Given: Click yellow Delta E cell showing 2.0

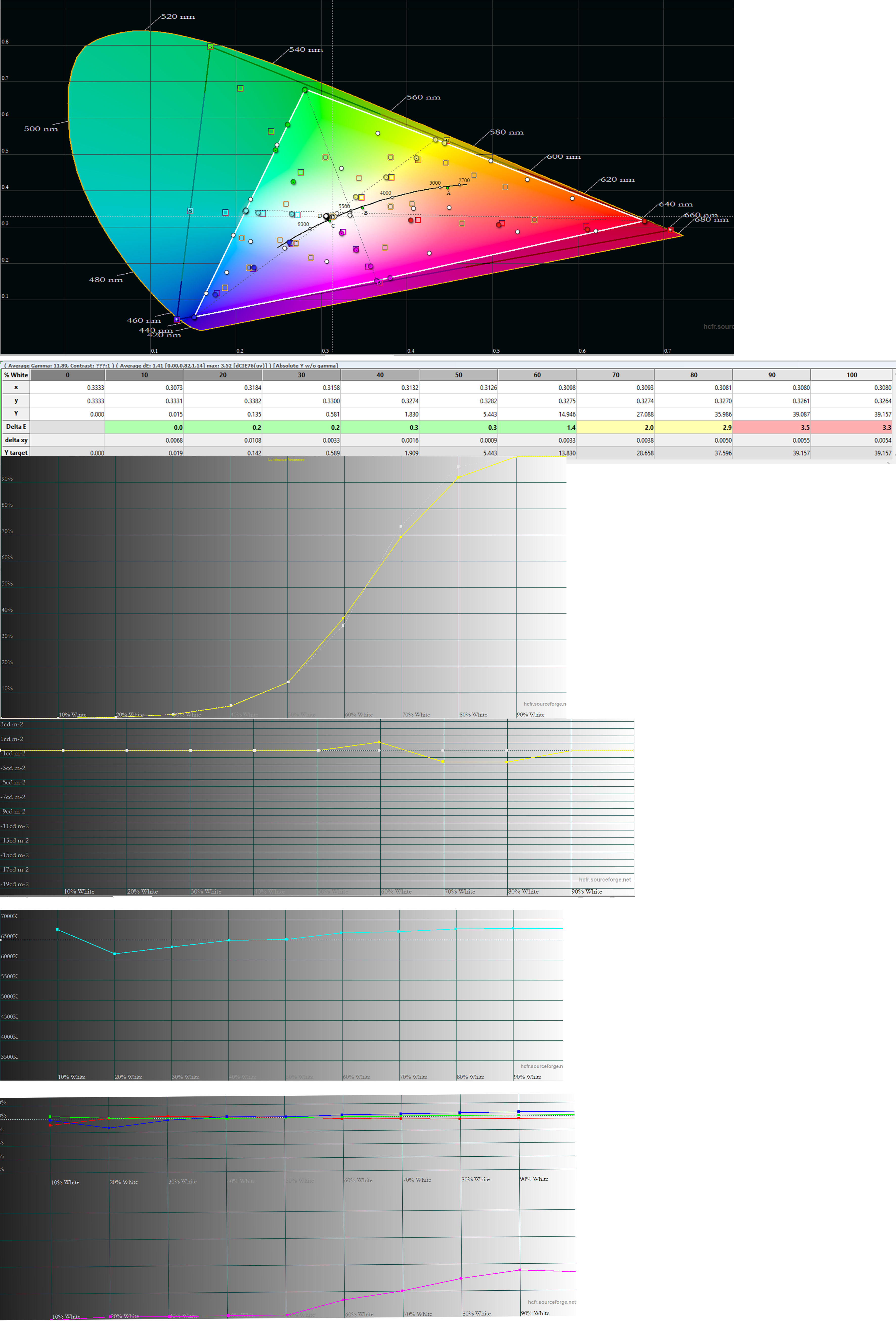Looking at the screenshot, I should coord(616,427).
